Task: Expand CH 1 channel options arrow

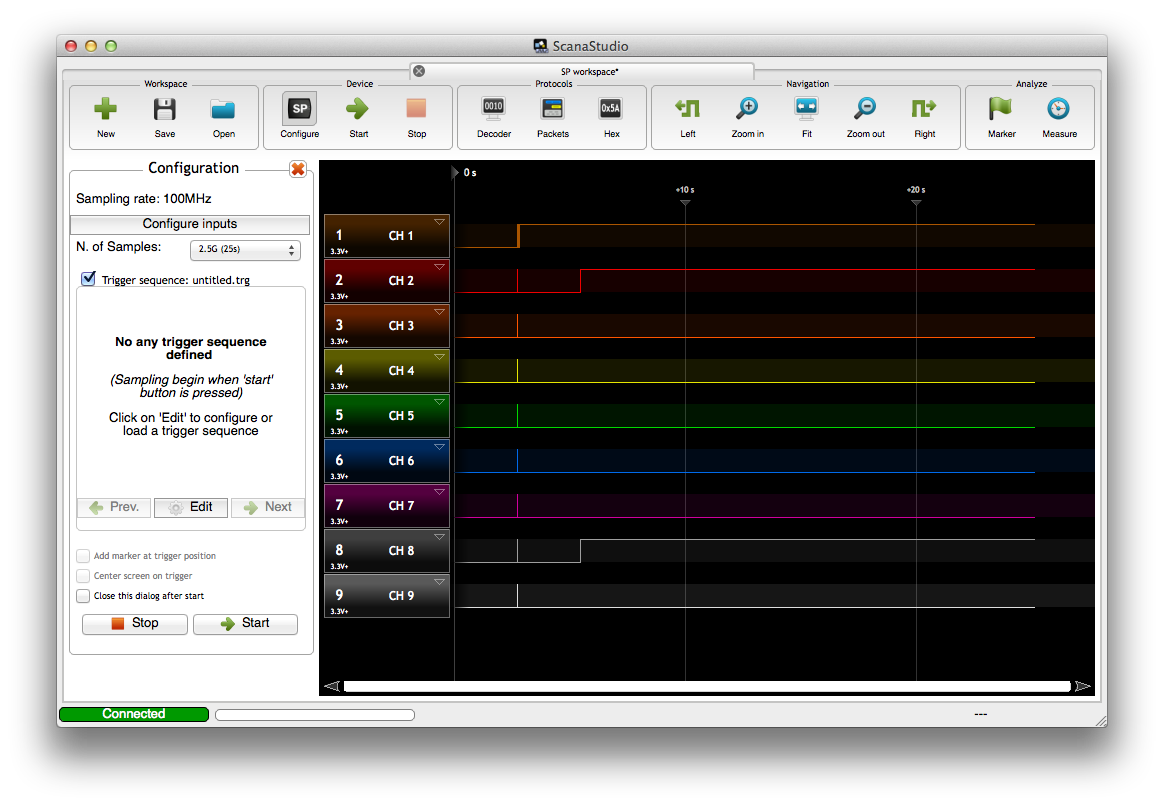Action: click(x=439, y=222)
